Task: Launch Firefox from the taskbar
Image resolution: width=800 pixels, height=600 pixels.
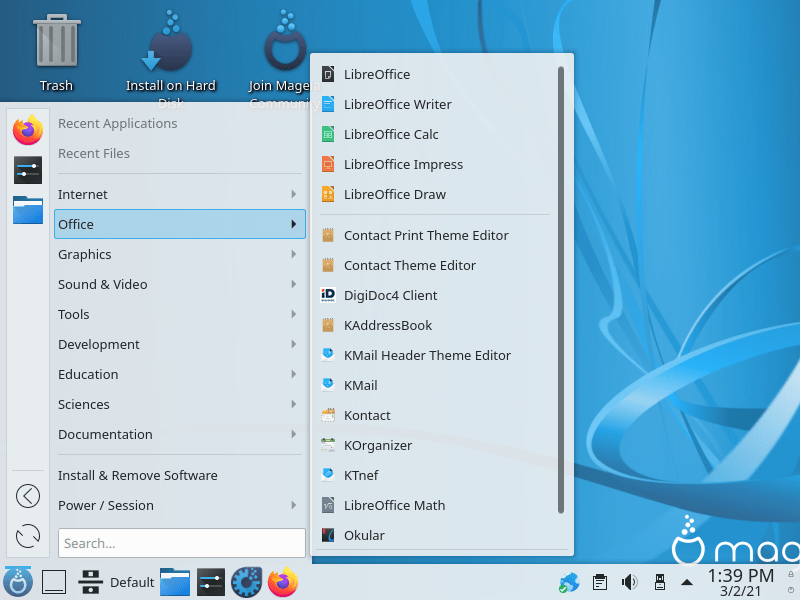Action: coord(283,582)
